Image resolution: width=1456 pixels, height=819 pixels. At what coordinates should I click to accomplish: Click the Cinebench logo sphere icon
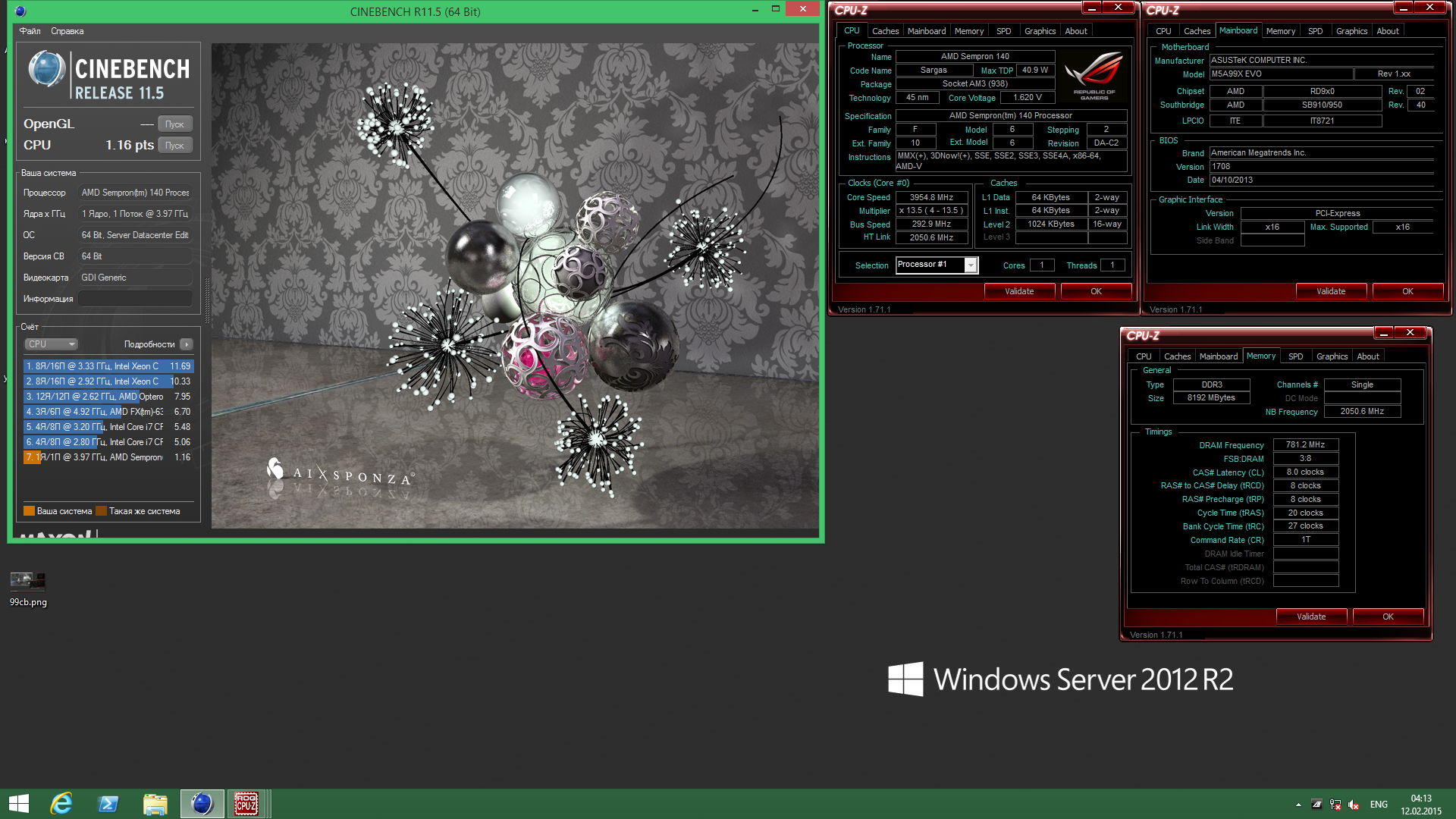tap(47, 70)
